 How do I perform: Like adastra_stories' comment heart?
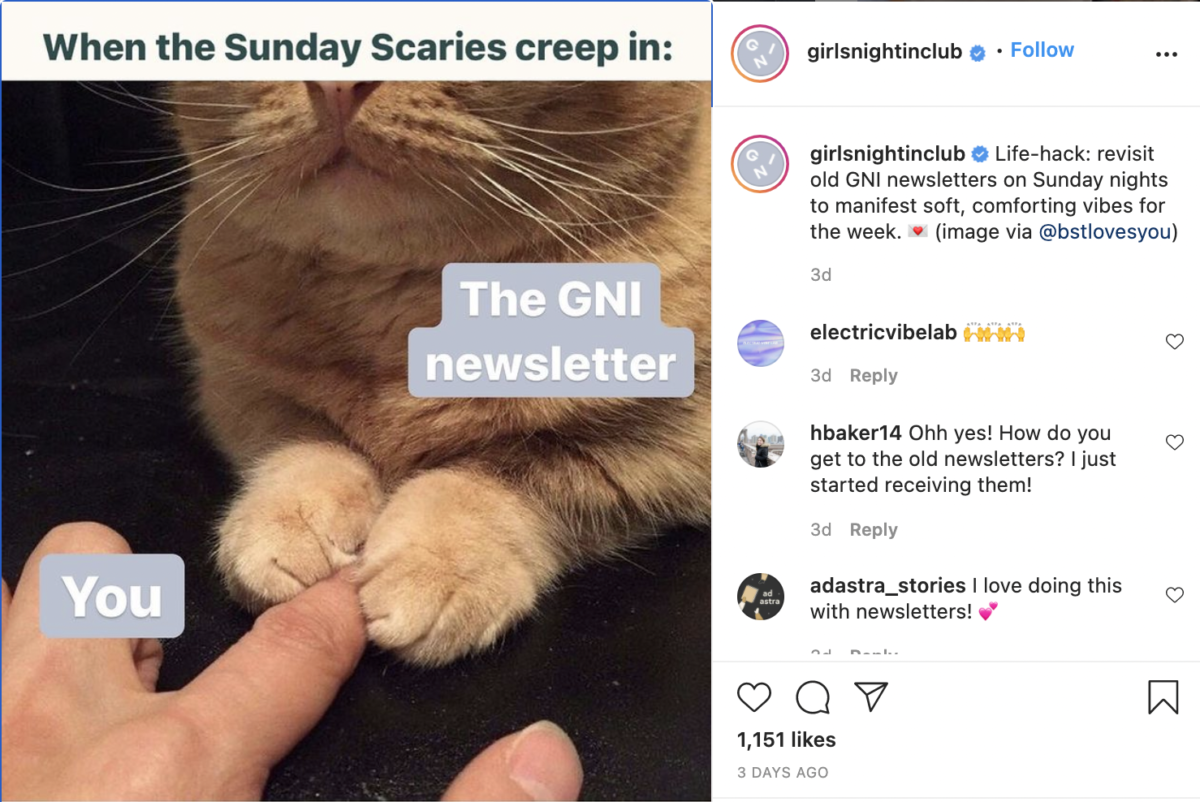1175,595
